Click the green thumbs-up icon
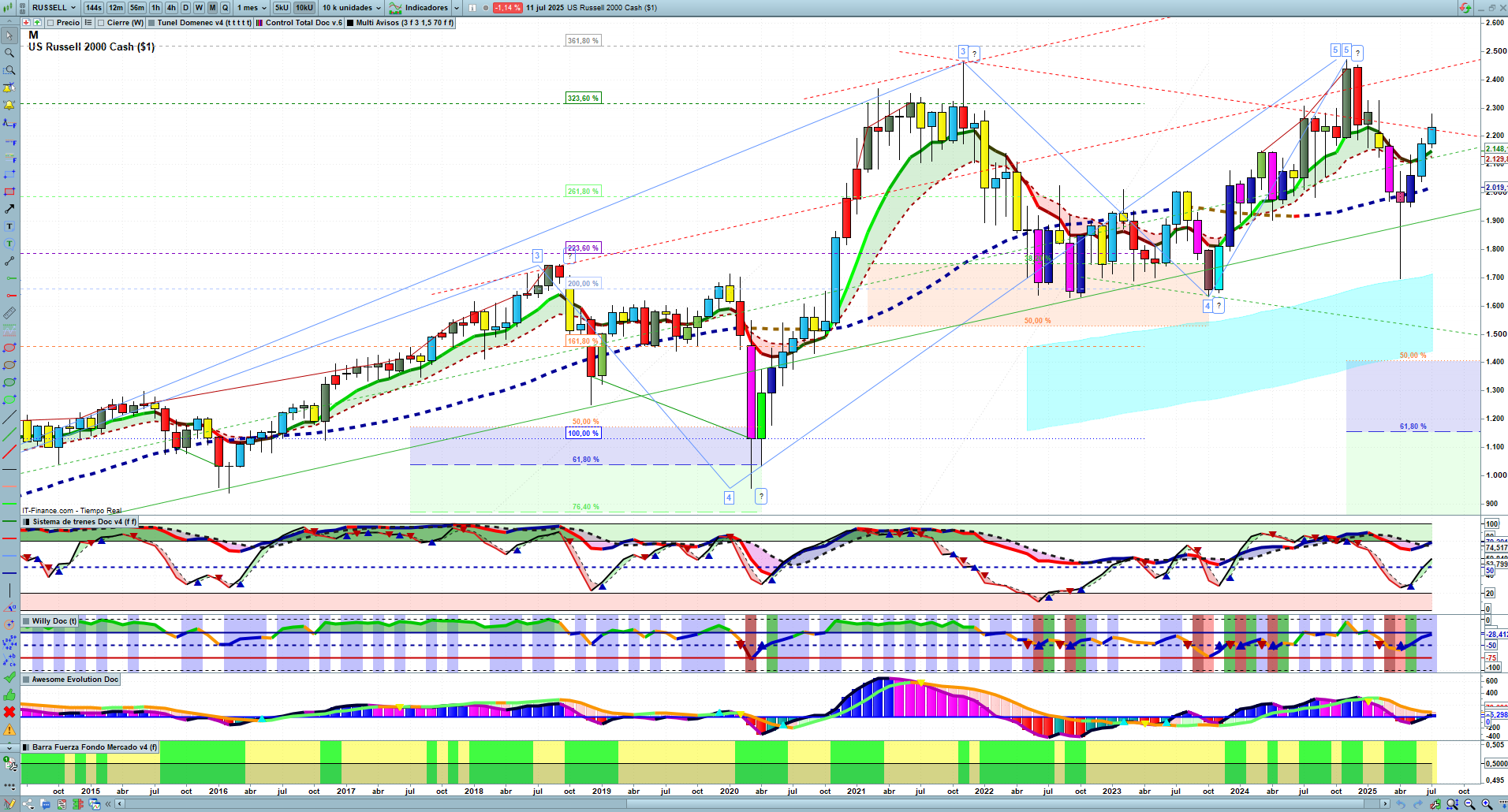 tap(9, 695)
